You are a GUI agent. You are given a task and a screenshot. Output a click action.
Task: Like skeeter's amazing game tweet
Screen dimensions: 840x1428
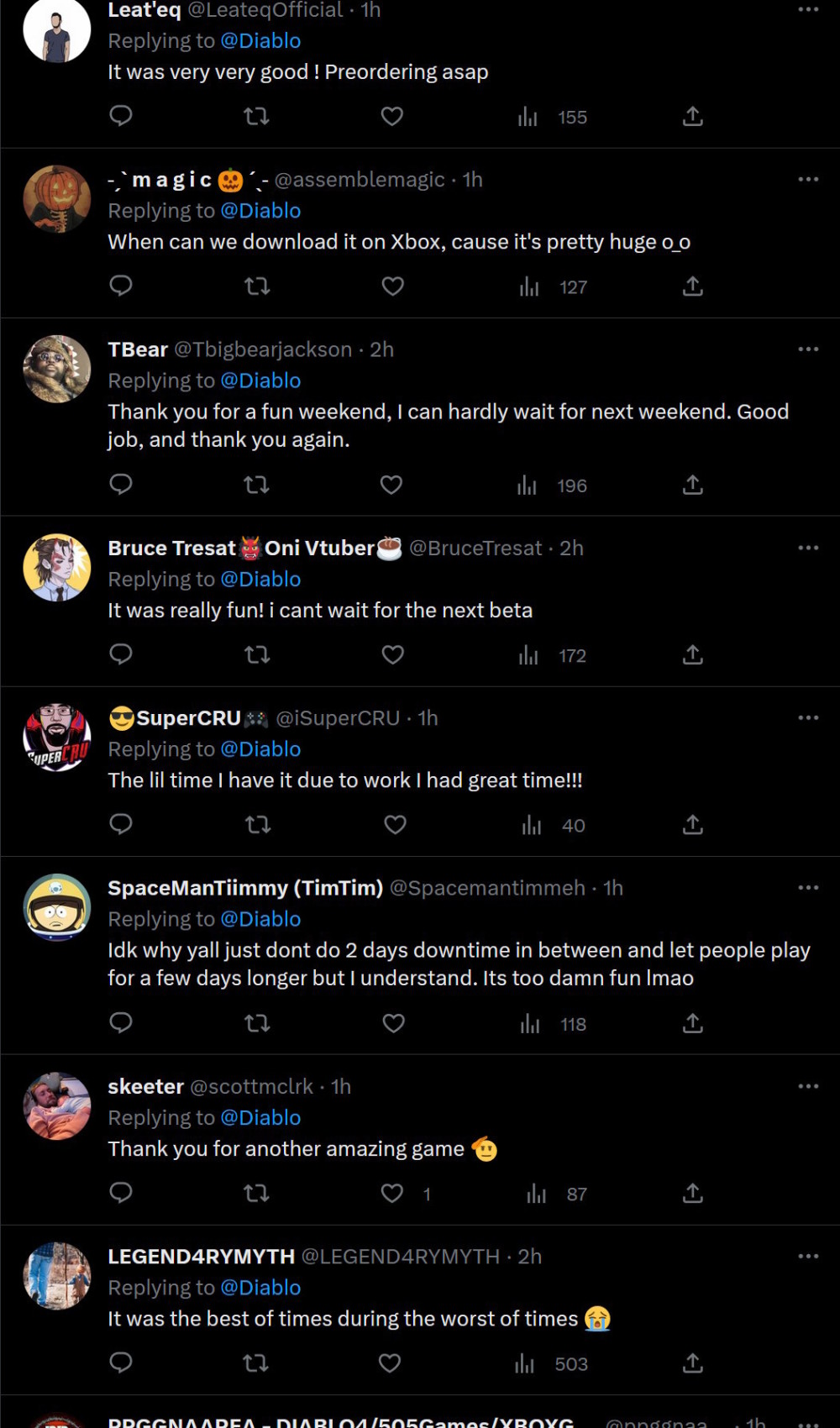(392, 1193)
